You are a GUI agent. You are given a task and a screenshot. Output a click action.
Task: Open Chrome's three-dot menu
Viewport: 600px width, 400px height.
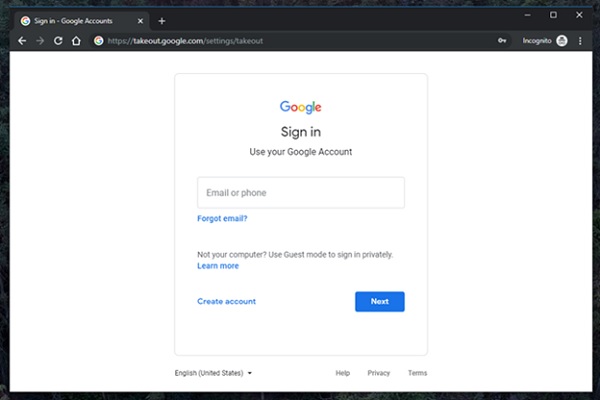pos(580,41)
